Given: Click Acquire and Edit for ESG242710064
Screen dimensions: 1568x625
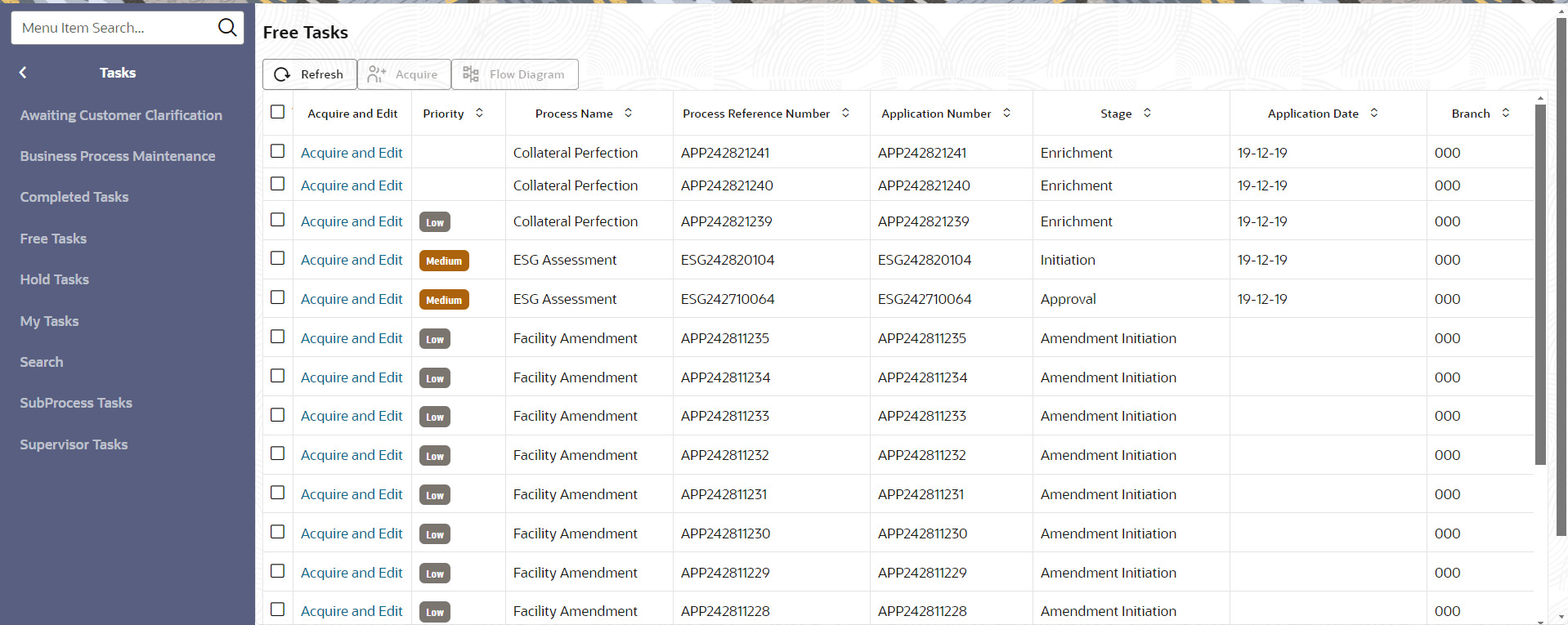Looking at the screenshot, I should pos(352,299).
